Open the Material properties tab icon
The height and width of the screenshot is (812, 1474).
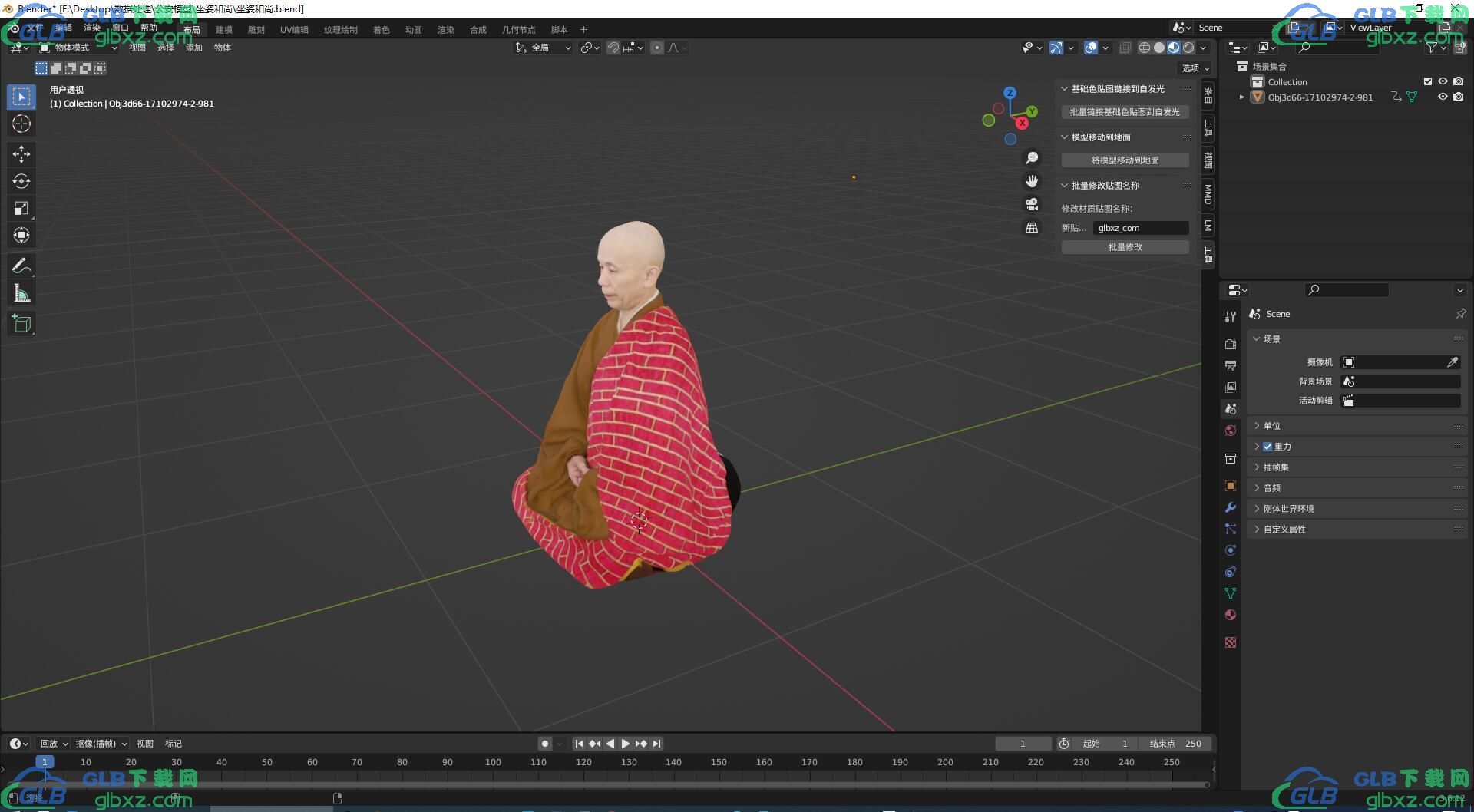pos(1231,615)
